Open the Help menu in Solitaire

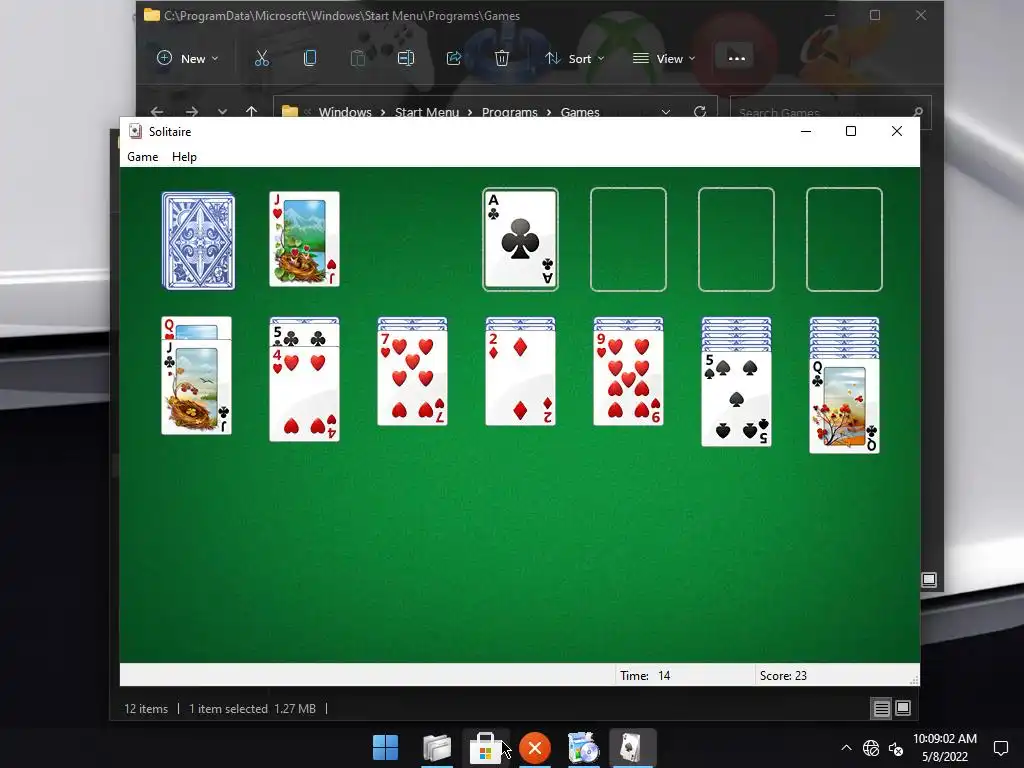click(x=184, y=157)
